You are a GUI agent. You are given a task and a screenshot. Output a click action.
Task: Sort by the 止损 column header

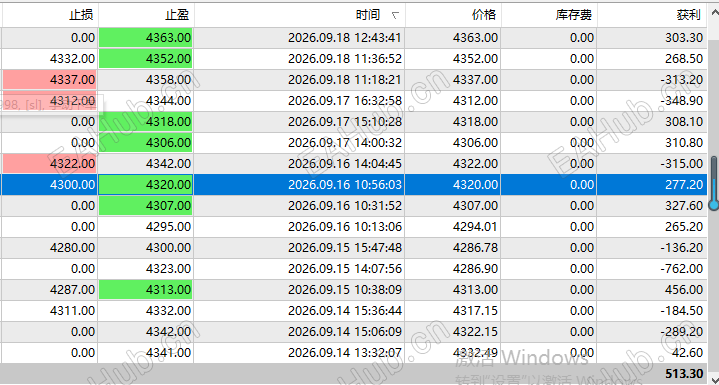[x=50, y=15]
